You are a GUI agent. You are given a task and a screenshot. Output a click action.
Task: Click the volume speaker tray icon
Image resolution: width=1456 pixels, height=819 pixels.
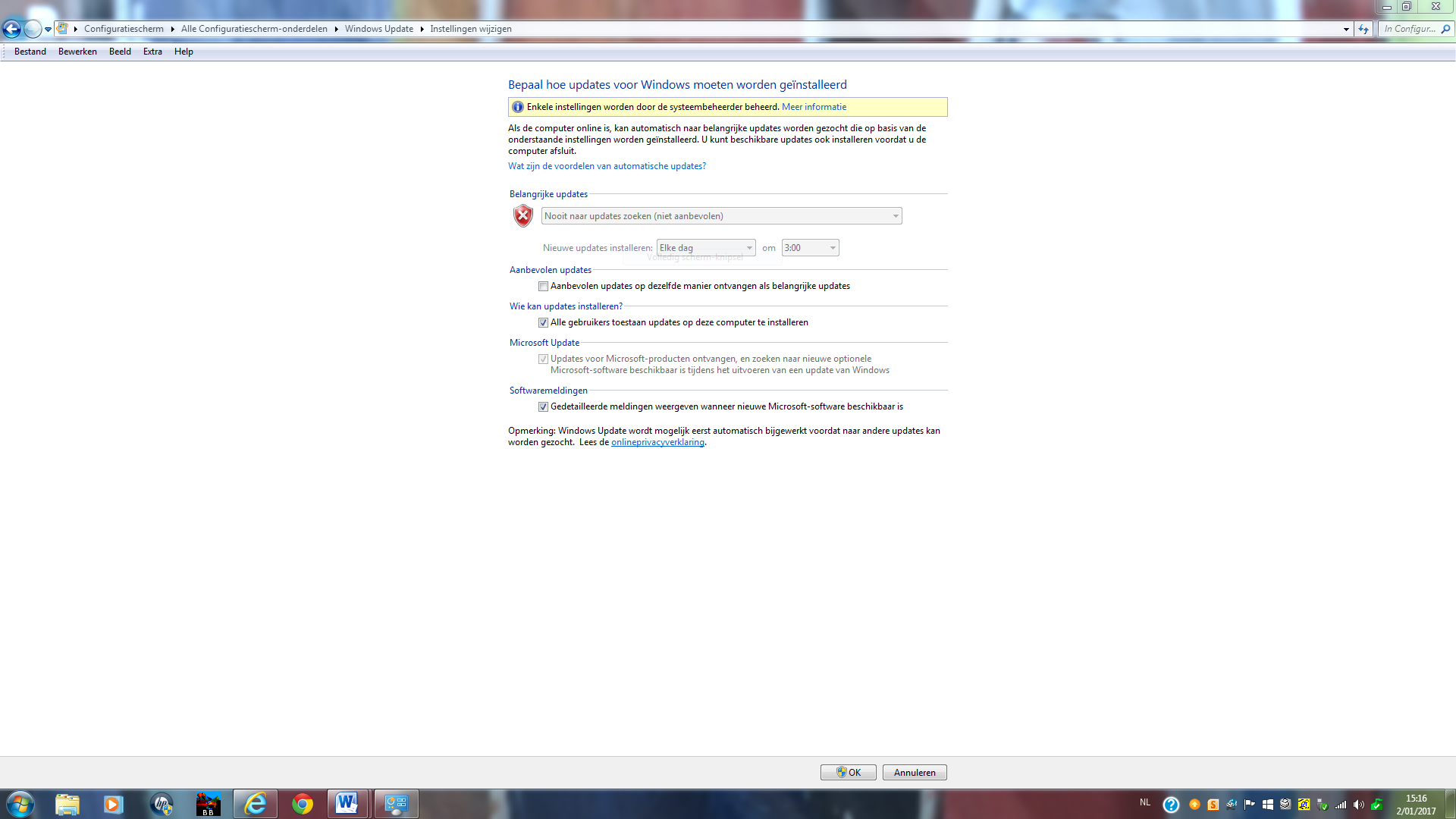pyautogui.click(x=1358, y=805)
